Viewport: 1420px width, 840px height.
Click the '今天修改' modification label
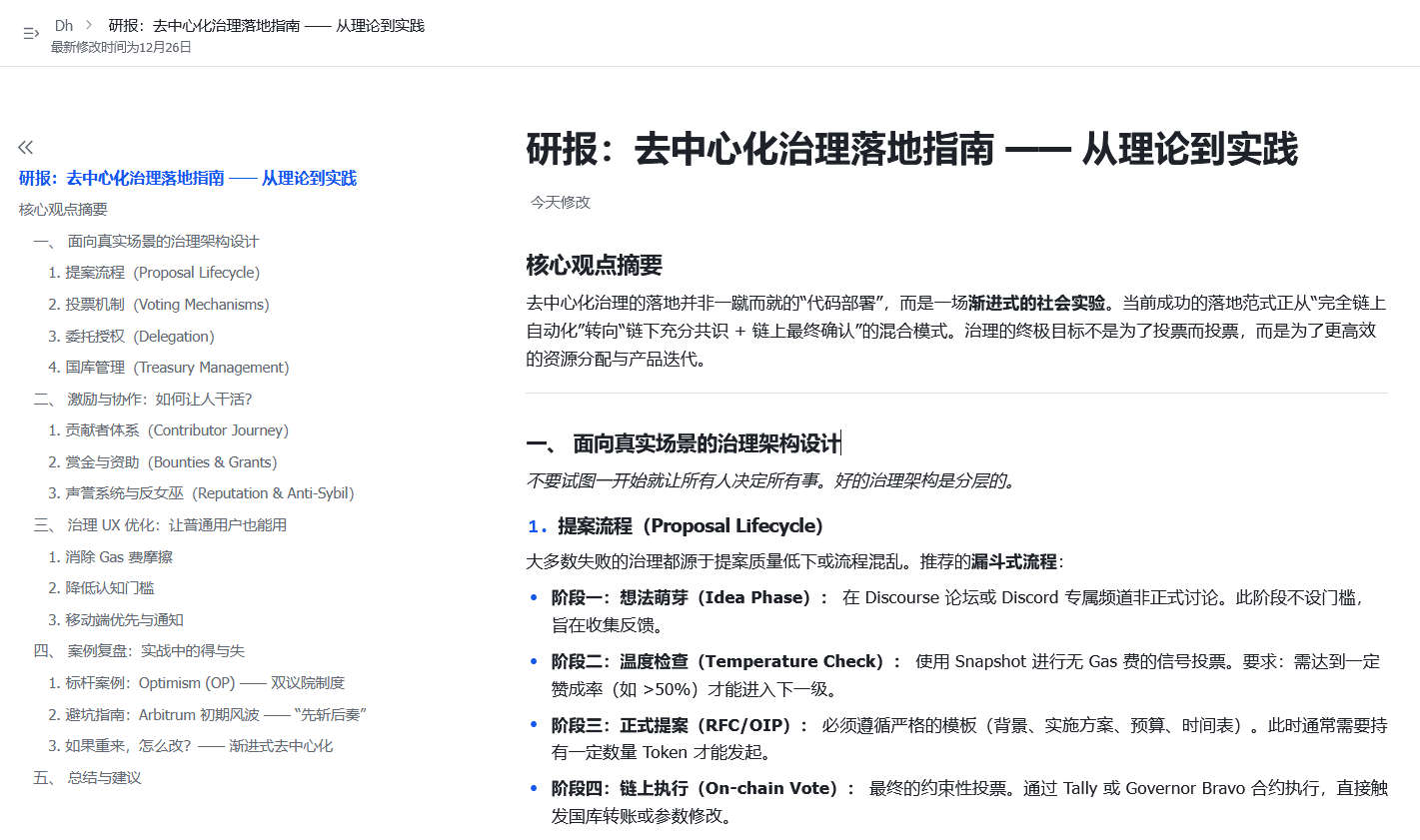pos(561,203)
